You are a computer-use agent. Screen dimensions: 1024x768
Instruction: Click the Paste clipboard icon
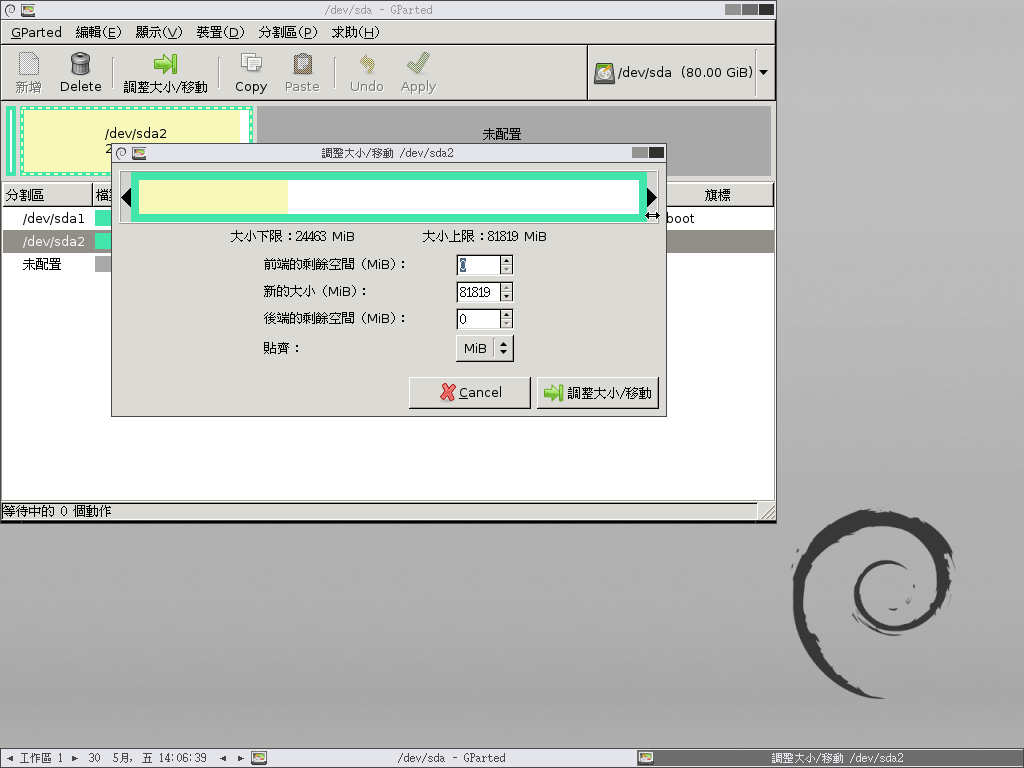click(x=302, y=64)
